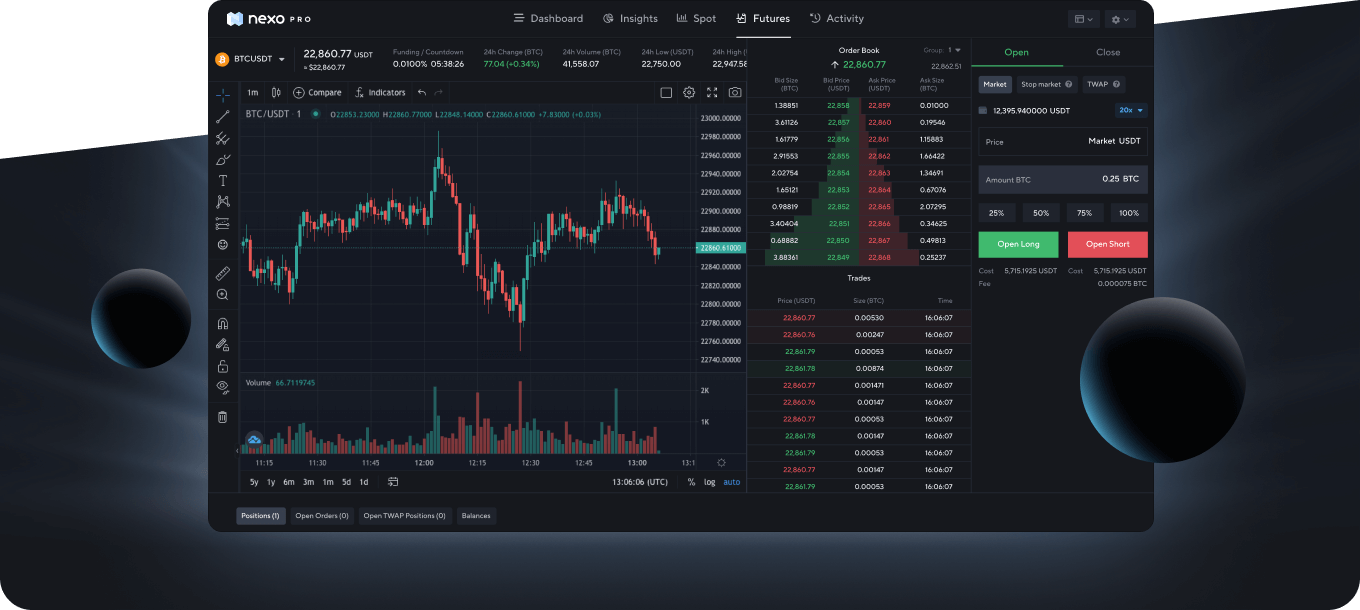
Task: Open the 20x leverage dropdown
Action: pos(1131,110)
